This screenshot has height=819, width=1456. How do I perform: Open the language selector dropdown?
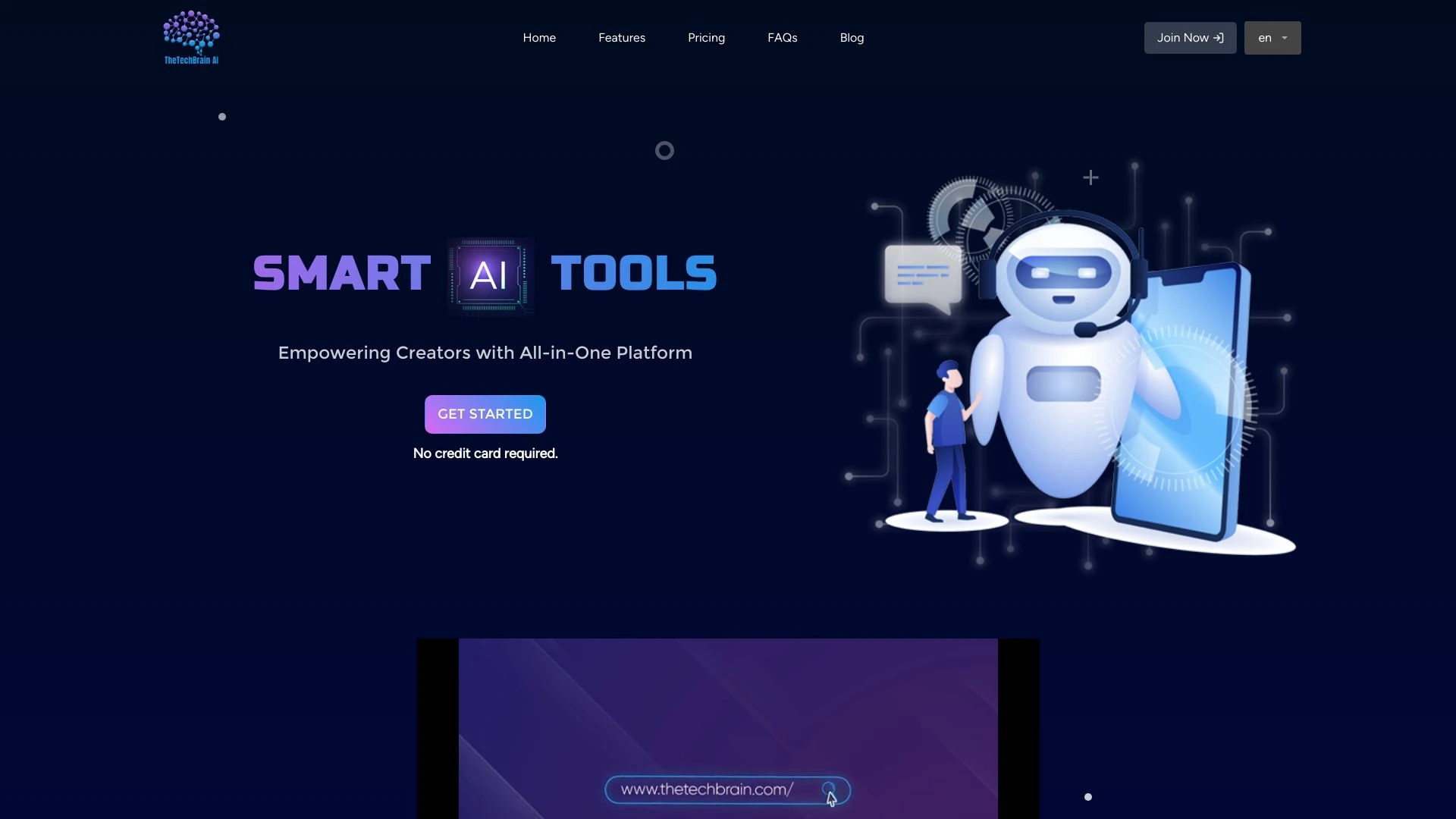click(x=1272, y=37)
